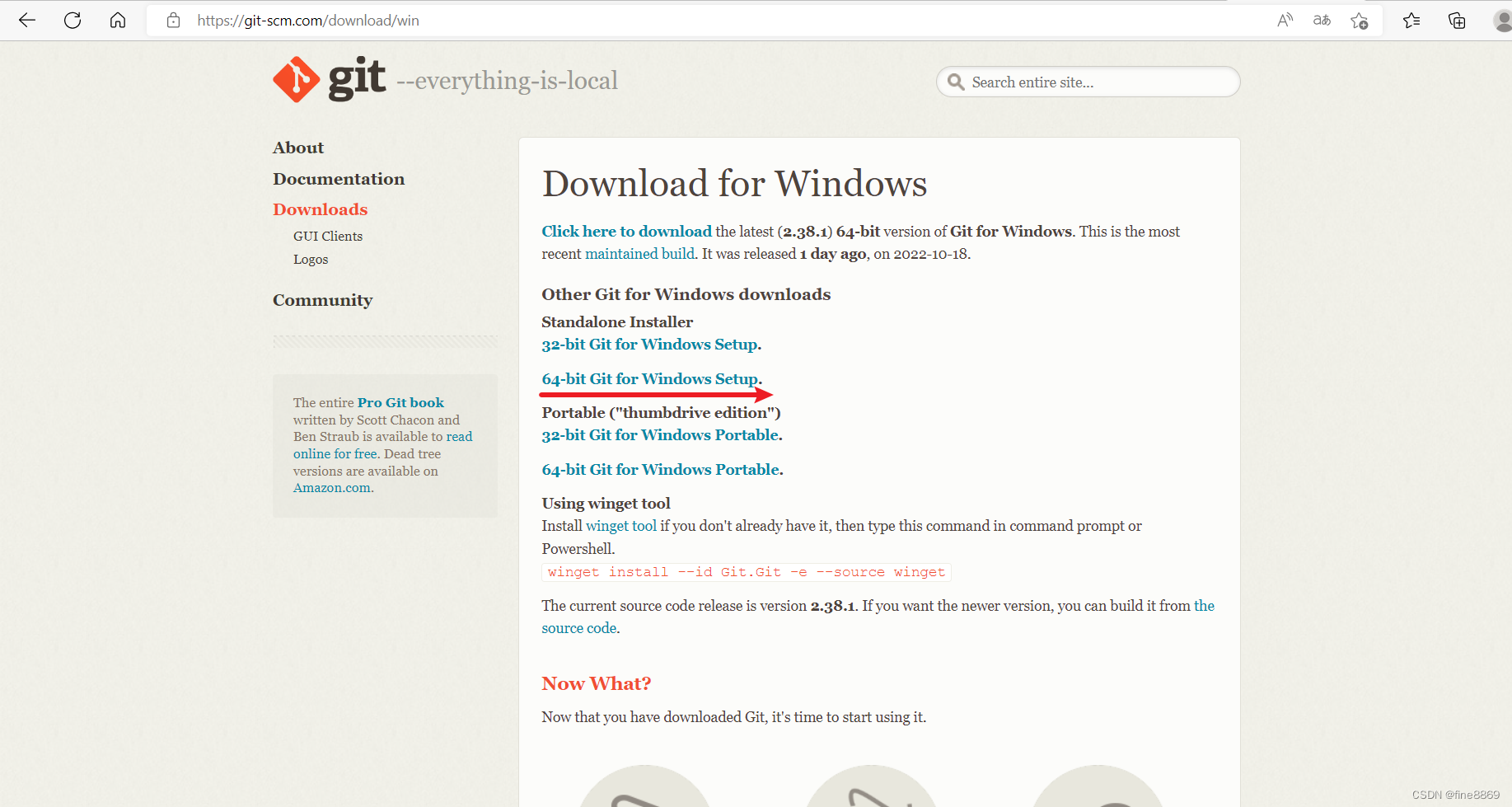Screen dimensions: 1512x807
Task: Open the Documentation section
Action: pyautogui.click(x=339, y=179)
